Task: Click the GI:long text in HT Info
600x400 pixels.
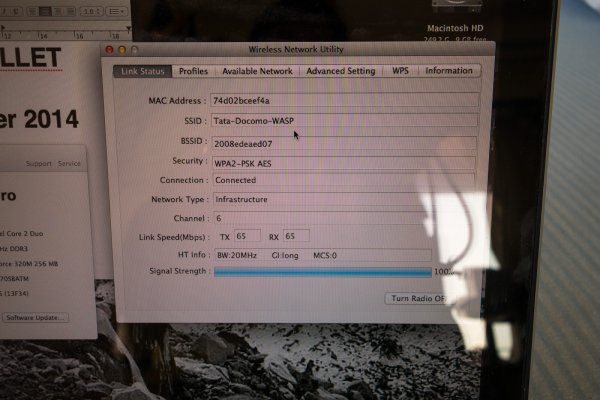Action: (x=285, y=255)
